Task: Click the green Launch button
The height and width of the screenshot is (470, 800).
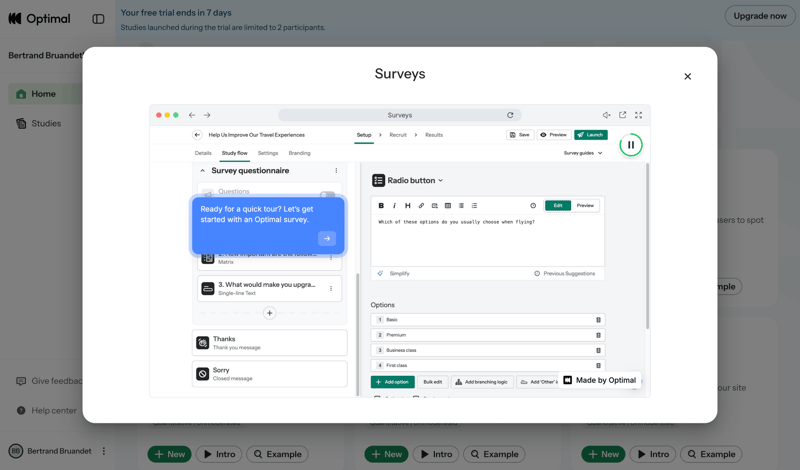Action: point(590,135)
